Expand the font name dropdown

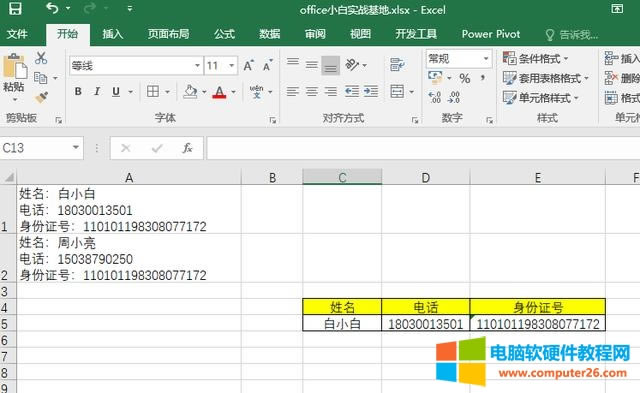[x=197, y=65]
